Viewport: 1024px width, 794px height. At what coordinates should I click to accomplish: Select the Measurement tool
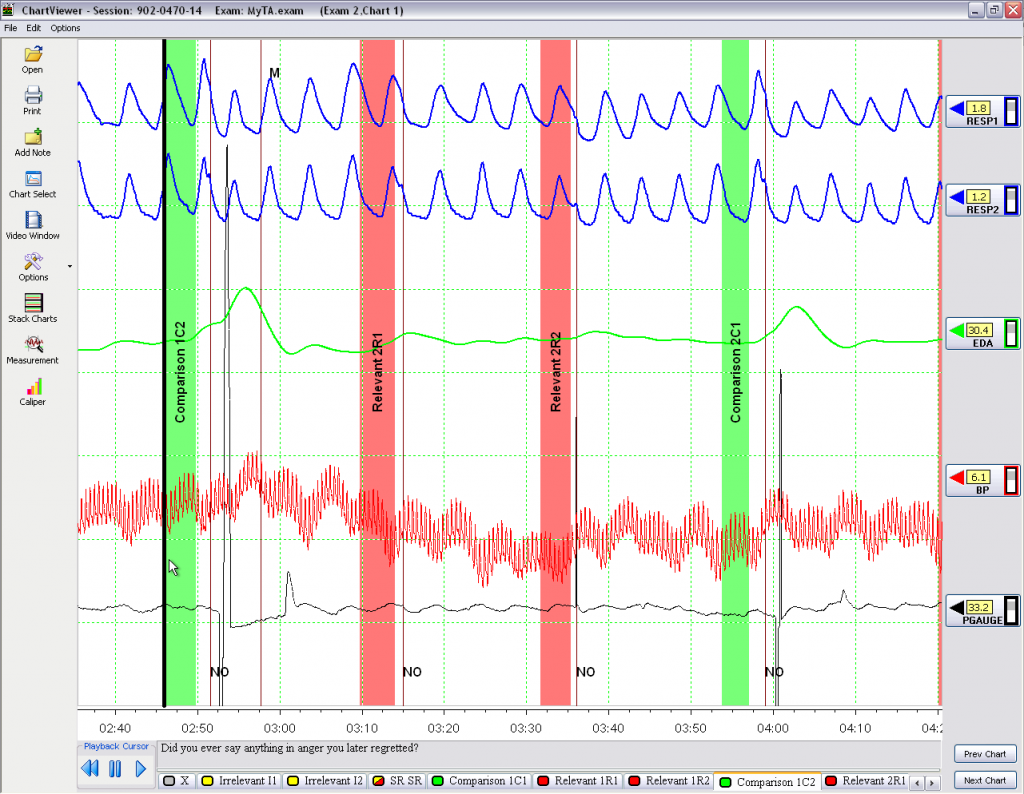[x=33, y=345]
